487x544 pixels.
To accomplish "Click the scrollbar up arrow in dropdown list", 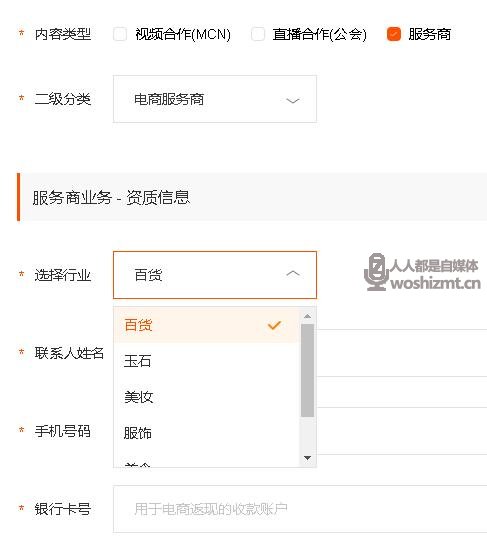I will (x=307, y=316).
